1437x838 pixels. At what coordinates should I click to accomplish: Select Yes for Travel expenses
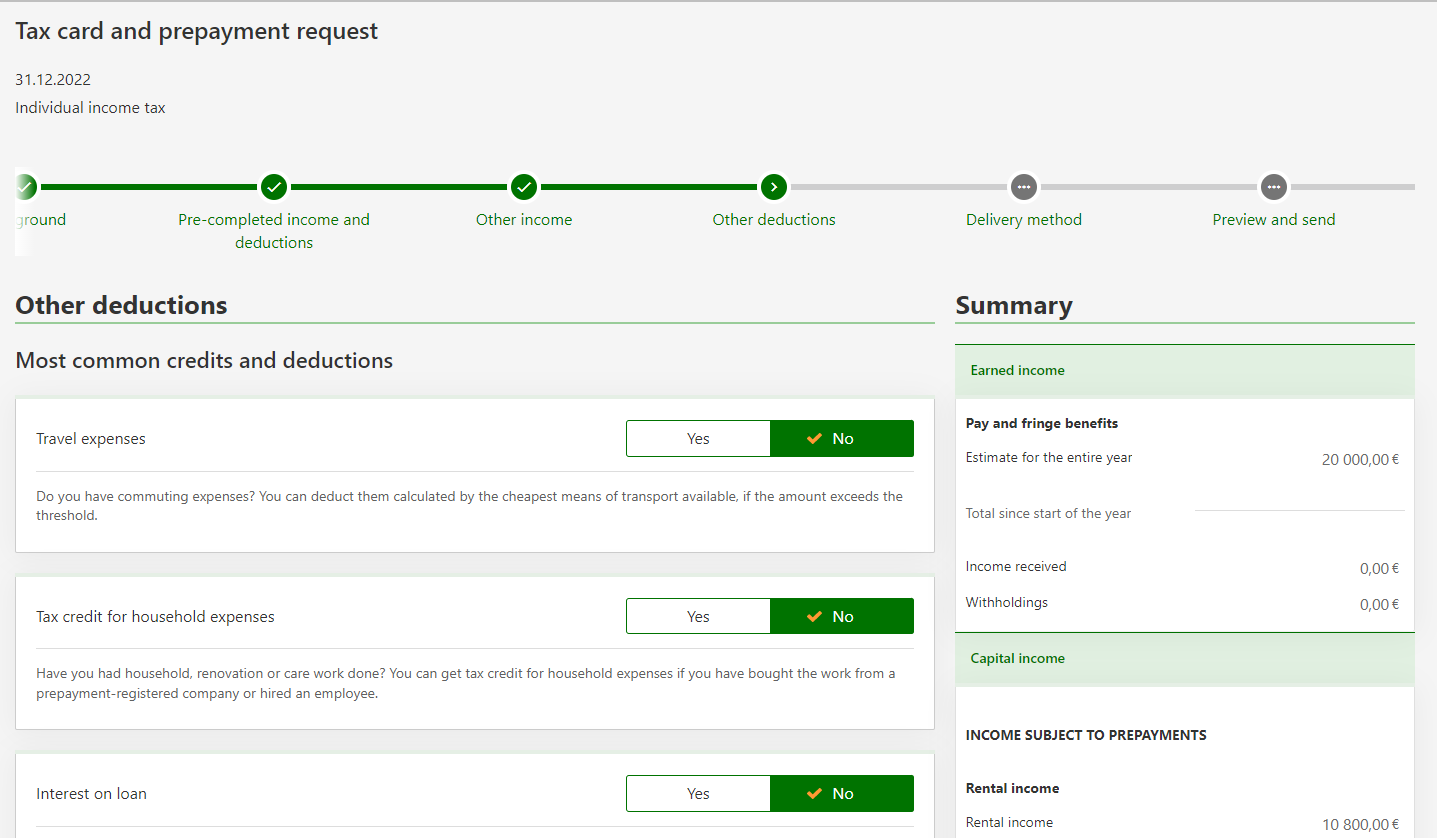[698, 439]
